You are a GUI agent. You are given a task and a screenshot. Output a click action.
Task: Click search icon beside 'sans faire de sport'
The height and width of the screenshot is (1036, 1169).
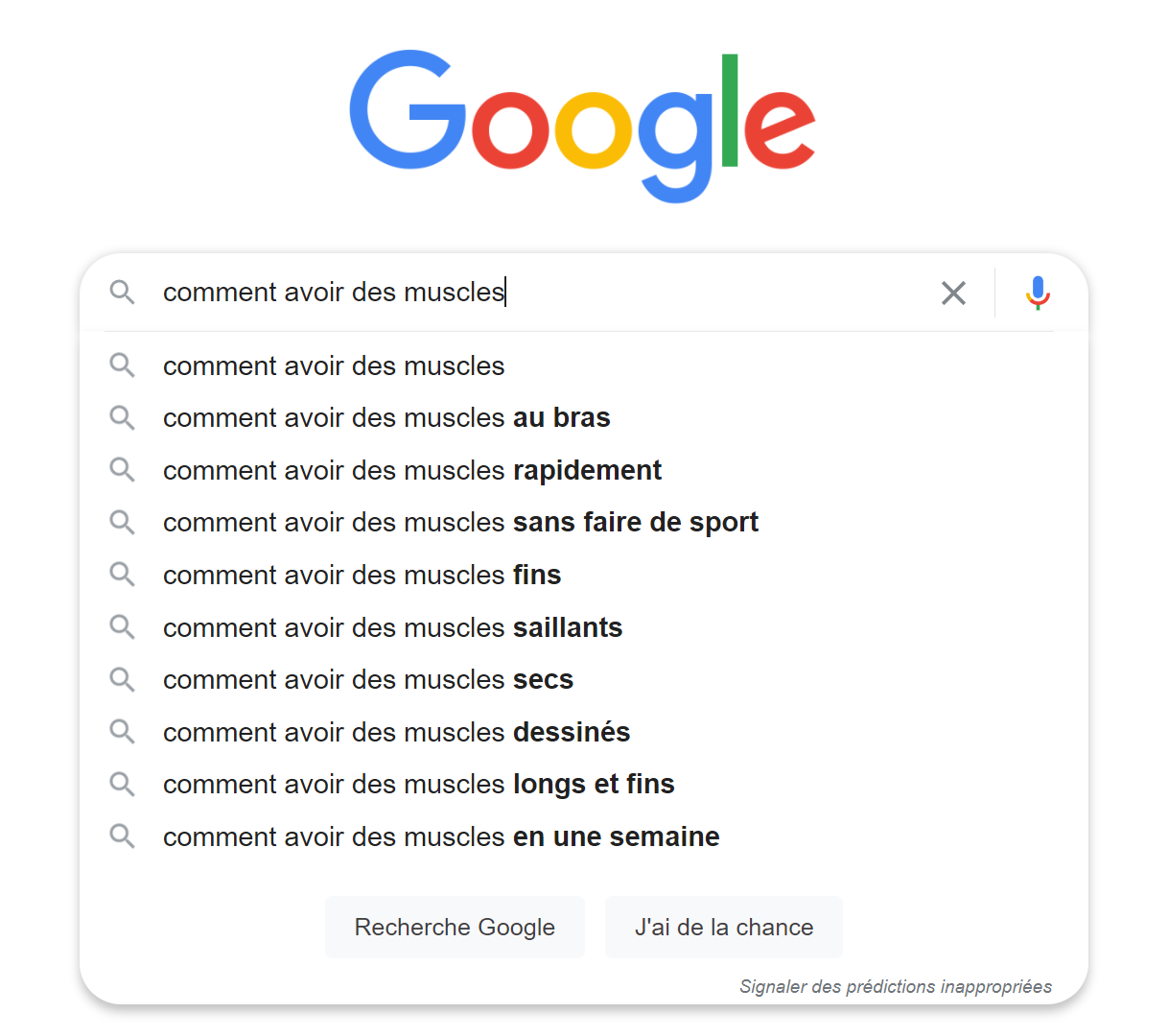[x=122, y=522]
